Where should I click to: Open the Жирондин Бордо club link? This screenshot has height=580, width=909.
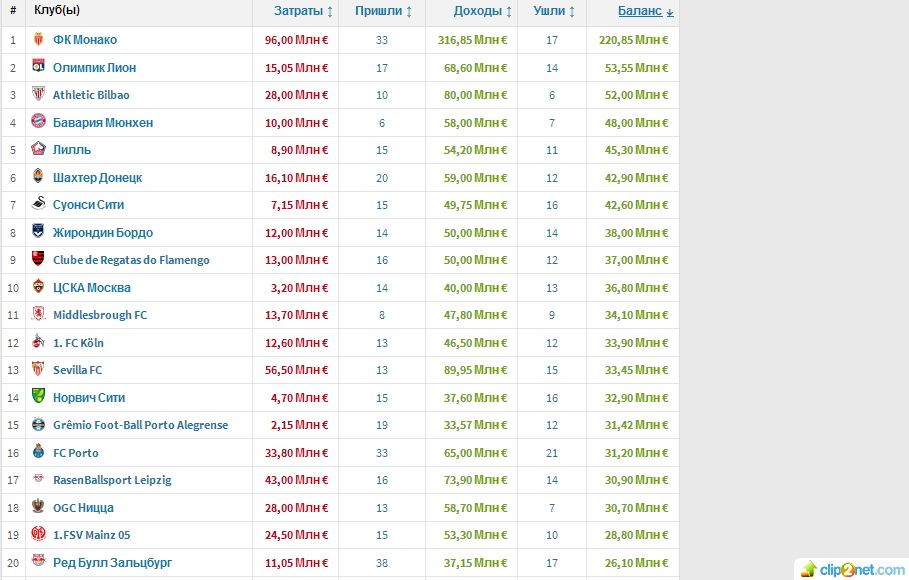(103, 233)
